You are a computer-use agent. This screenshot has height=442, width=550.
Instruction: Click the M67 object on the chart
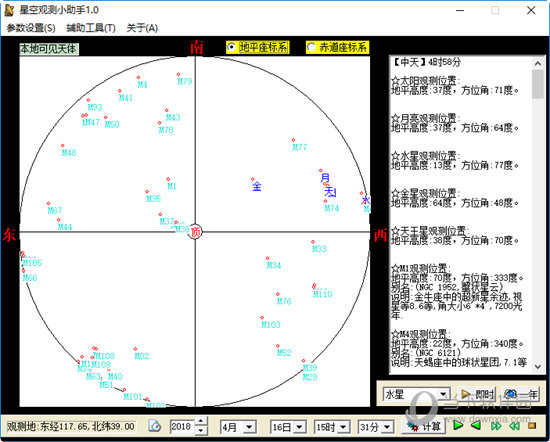[x=55, y=210]
